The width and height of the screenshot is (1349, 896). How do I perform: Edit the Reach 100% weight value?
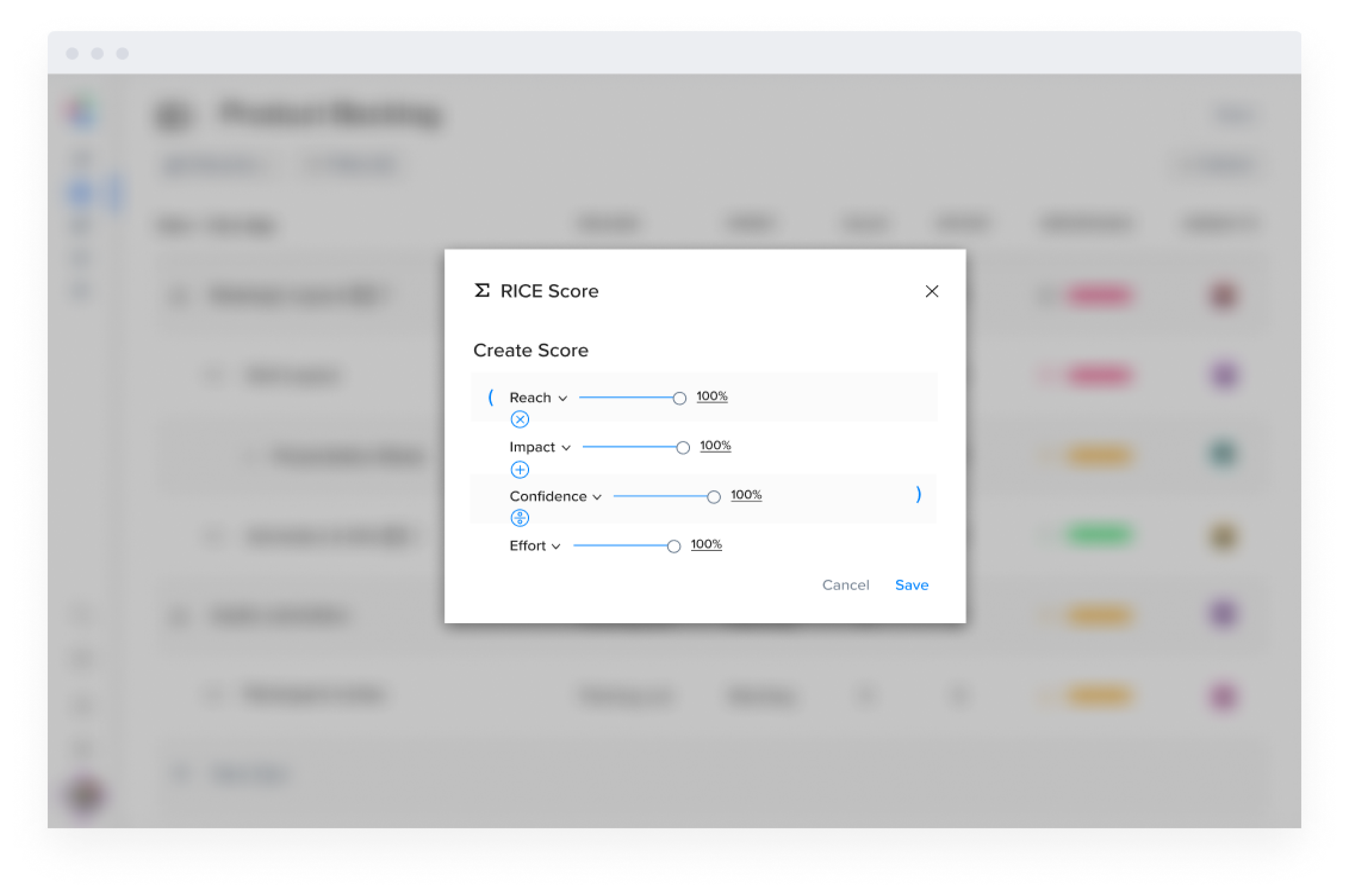pyautogui.click(x=712, y=396)
